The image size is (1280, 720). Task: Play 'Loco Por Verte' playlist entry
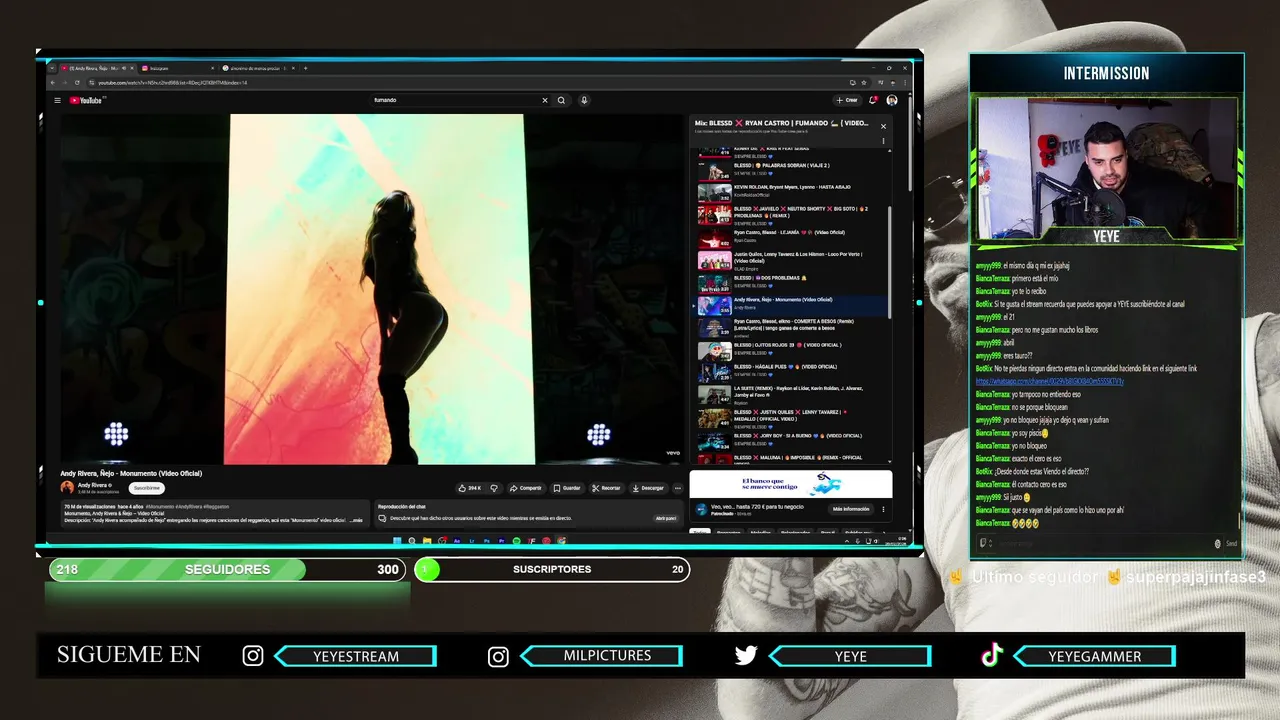[790, 260]
